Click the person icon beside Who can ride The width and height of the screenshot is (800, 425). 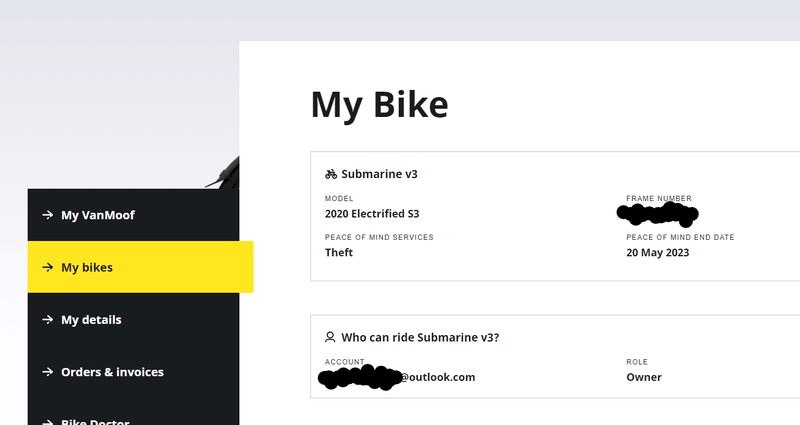coord(330,337)
